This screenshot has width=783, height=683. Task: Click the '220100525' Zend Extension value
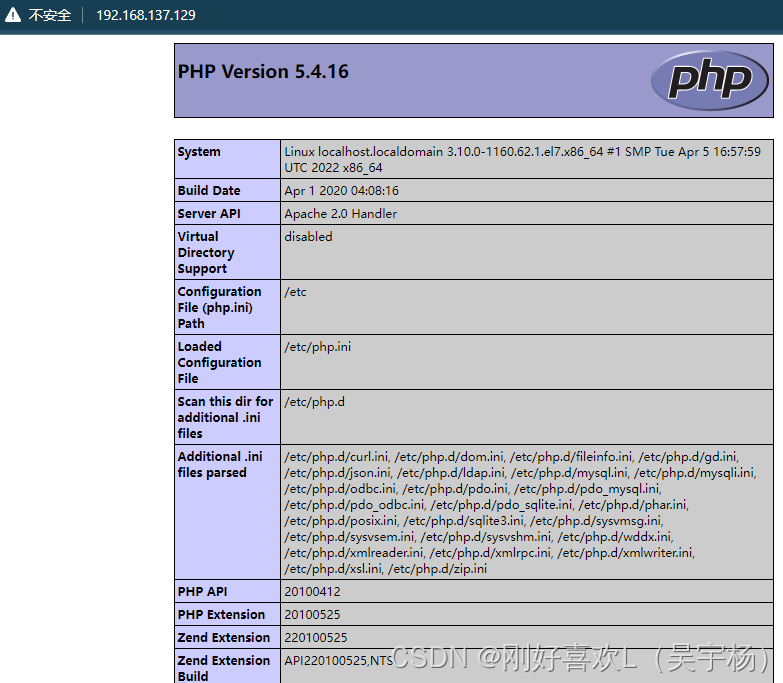pyautogui.click(x=316, y=637)
